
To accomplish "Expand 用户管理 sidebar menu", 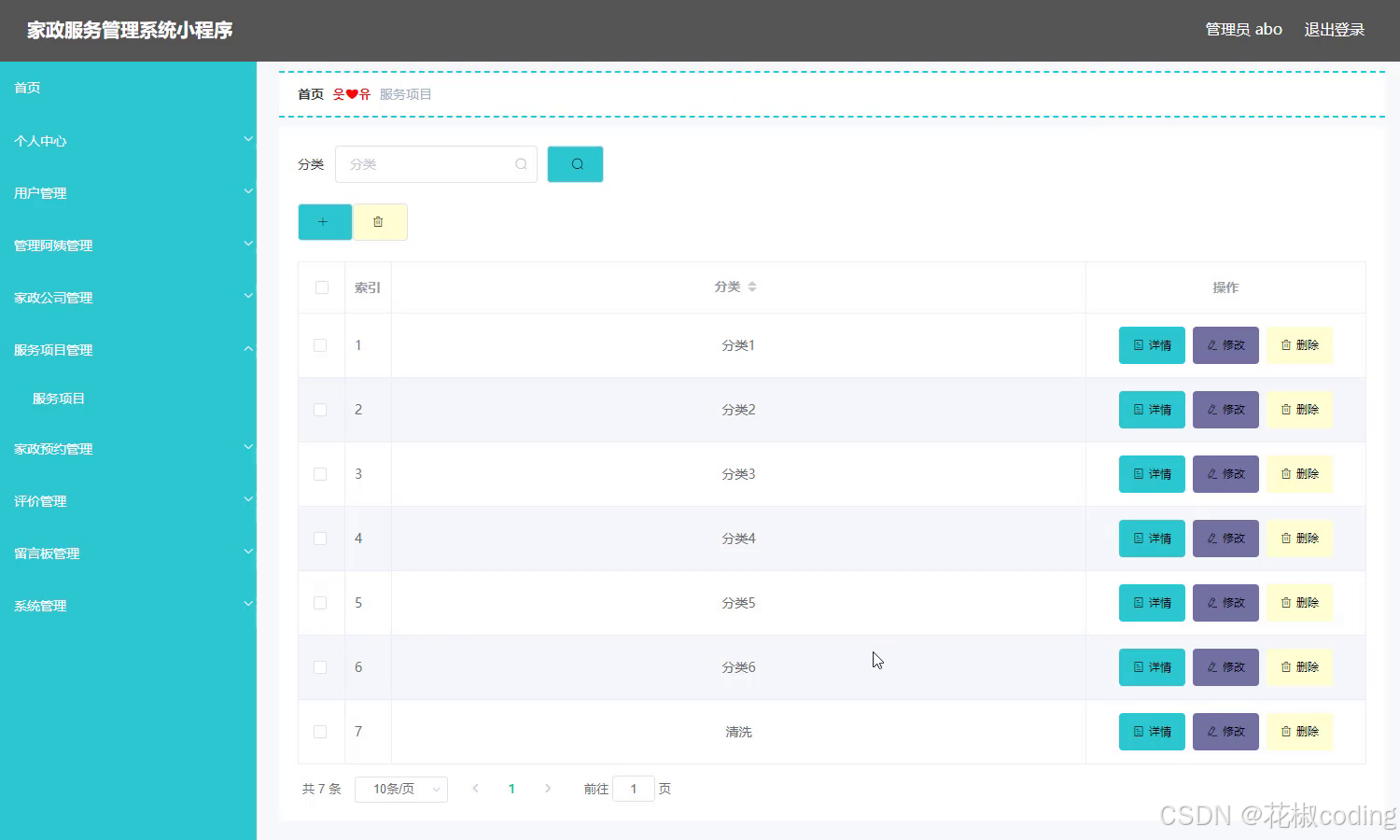I will point(128,193).
